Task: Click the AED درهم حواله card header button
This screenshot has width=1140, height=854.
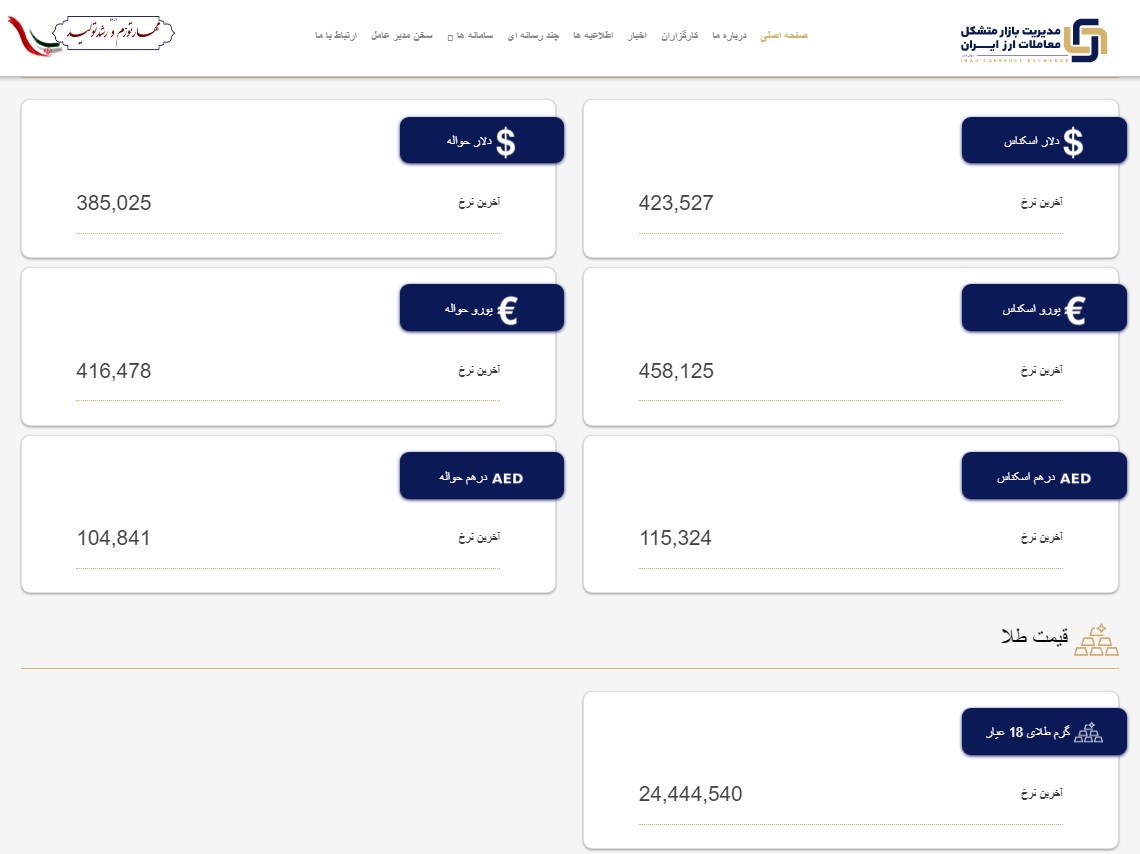Action: point(482,476)
